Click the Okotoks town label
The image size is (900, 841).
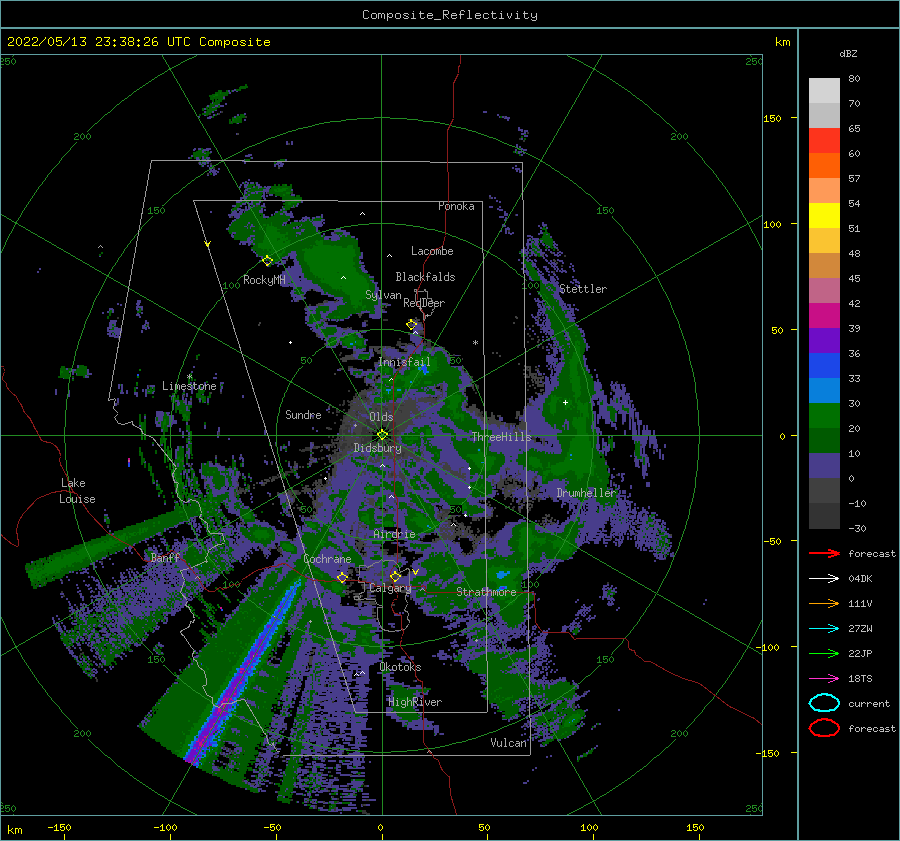[x=400, y=667]
